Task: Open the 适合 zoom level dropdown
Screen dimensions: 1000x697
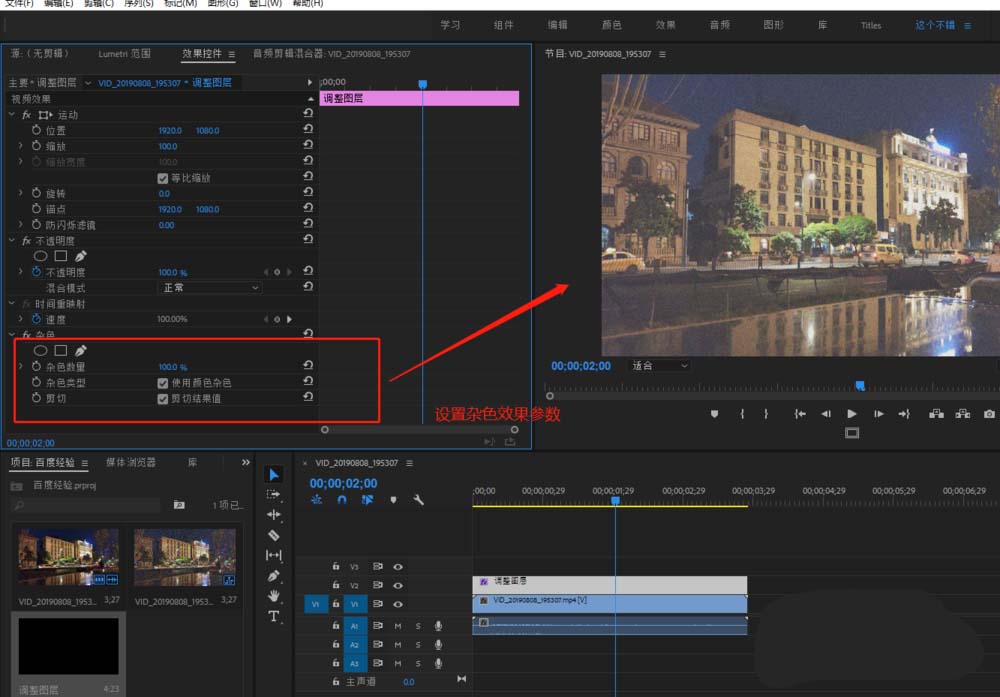Action: pyautogui.click(x=660, y=366)
